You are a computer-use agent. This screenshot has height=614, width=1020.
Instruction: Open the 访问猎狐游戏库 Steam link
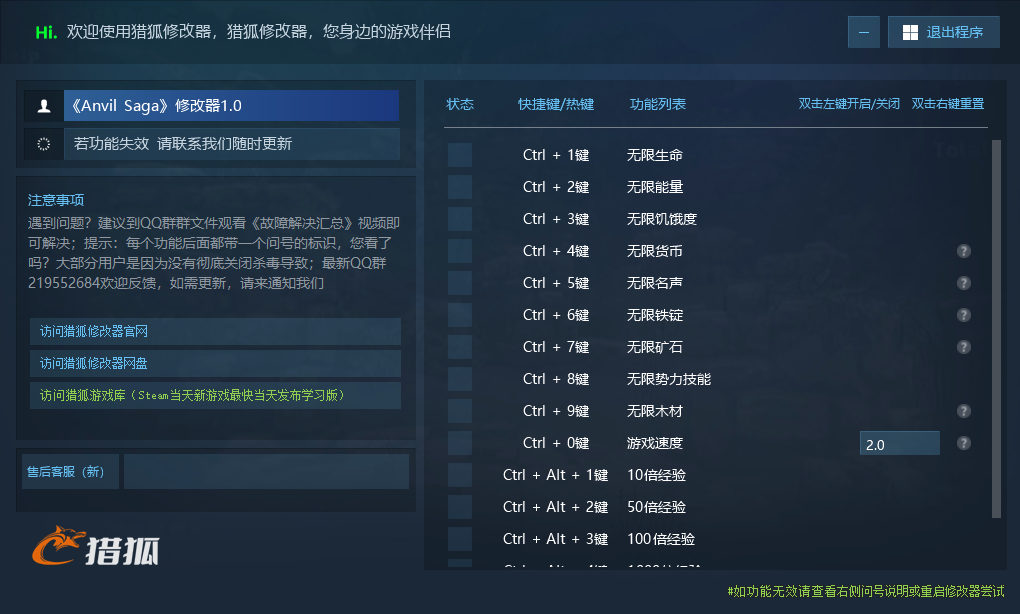click(215, 395)
